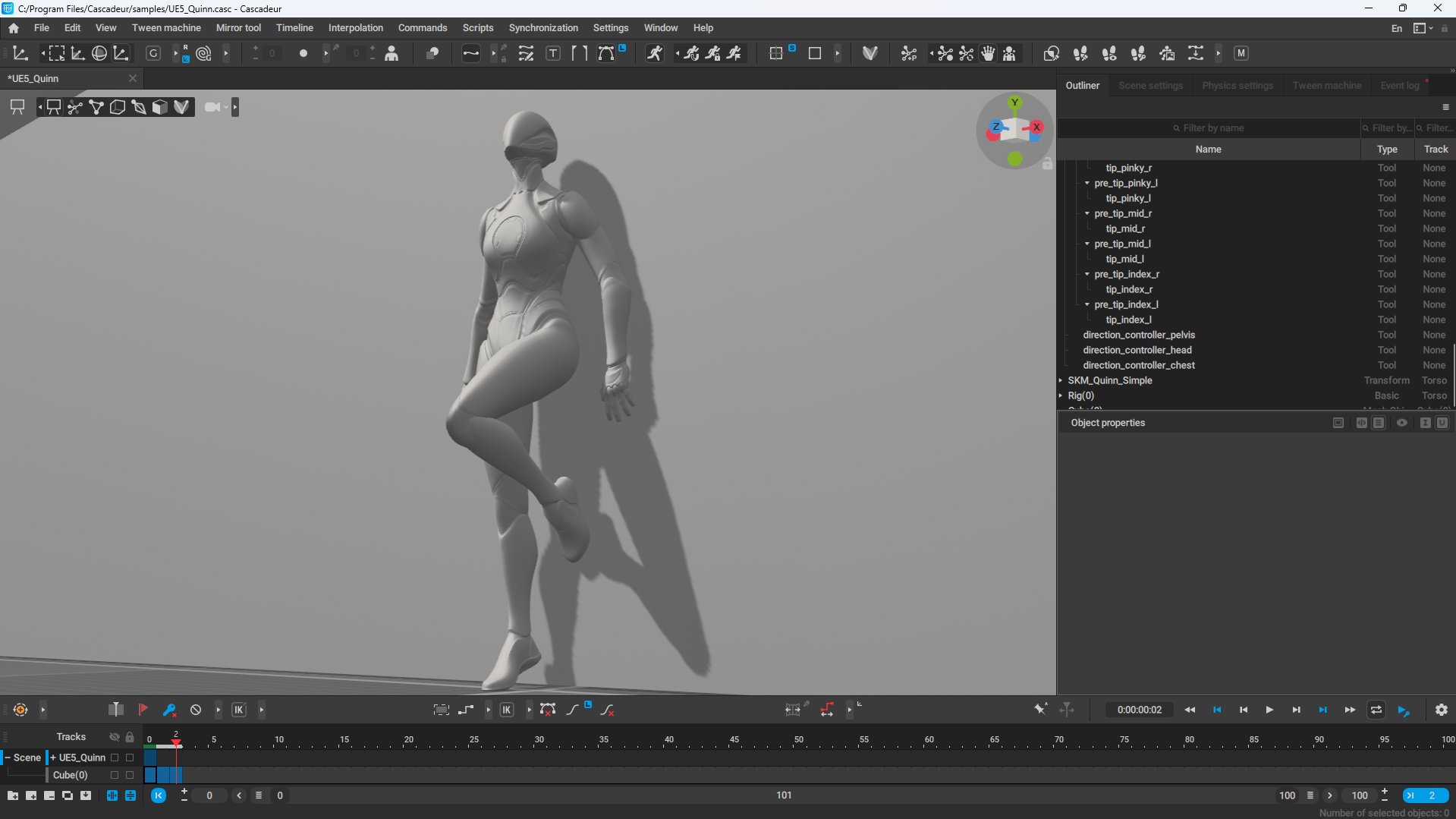The width and height of the screenshot is (1456, 819).
Task: Toggle the eye icon in Object properties
Action: click(x=1402, y=423)
